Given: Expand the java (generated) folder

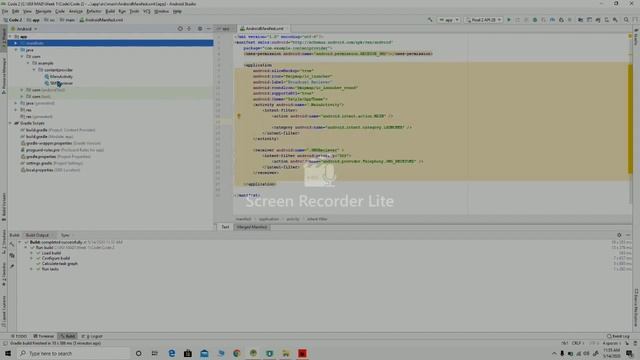Looking at the screenshot, I should point(16,103).
